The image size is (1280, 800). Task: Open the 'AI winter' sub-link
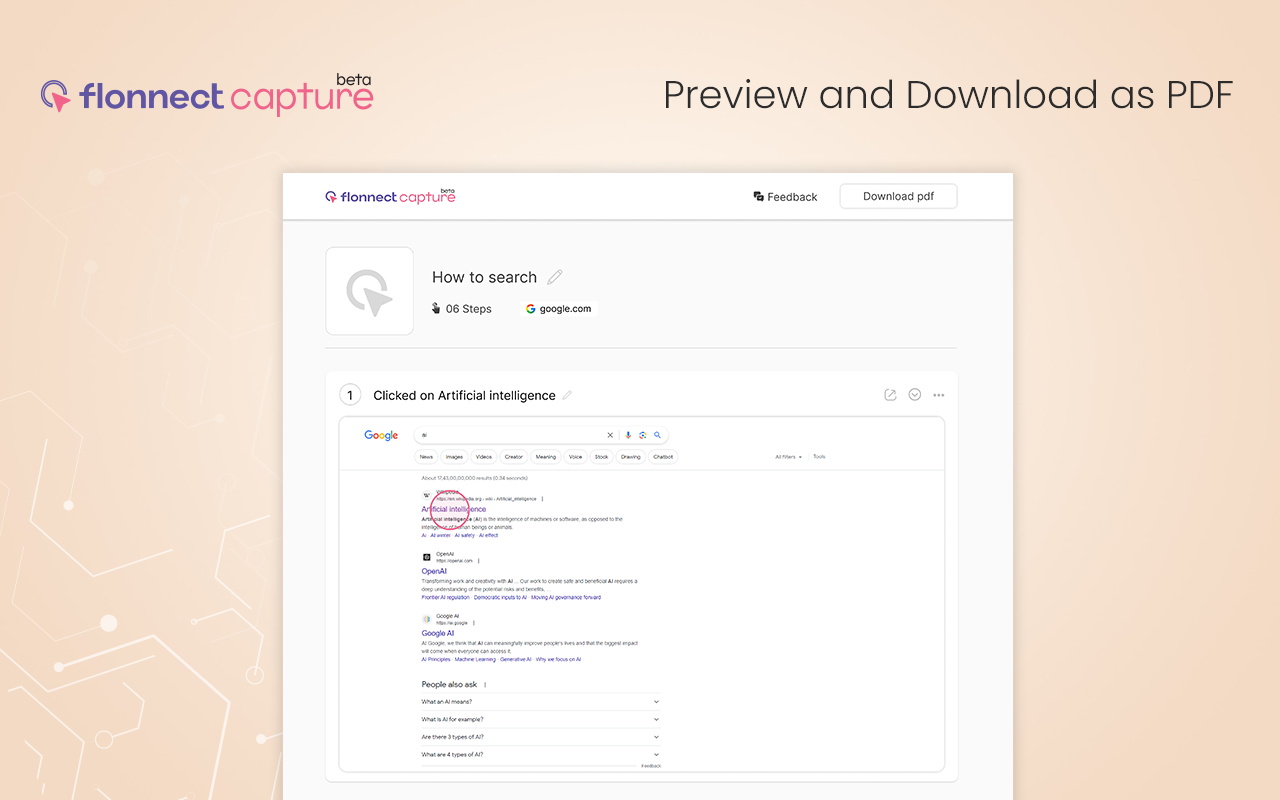[x=440, y=535]
